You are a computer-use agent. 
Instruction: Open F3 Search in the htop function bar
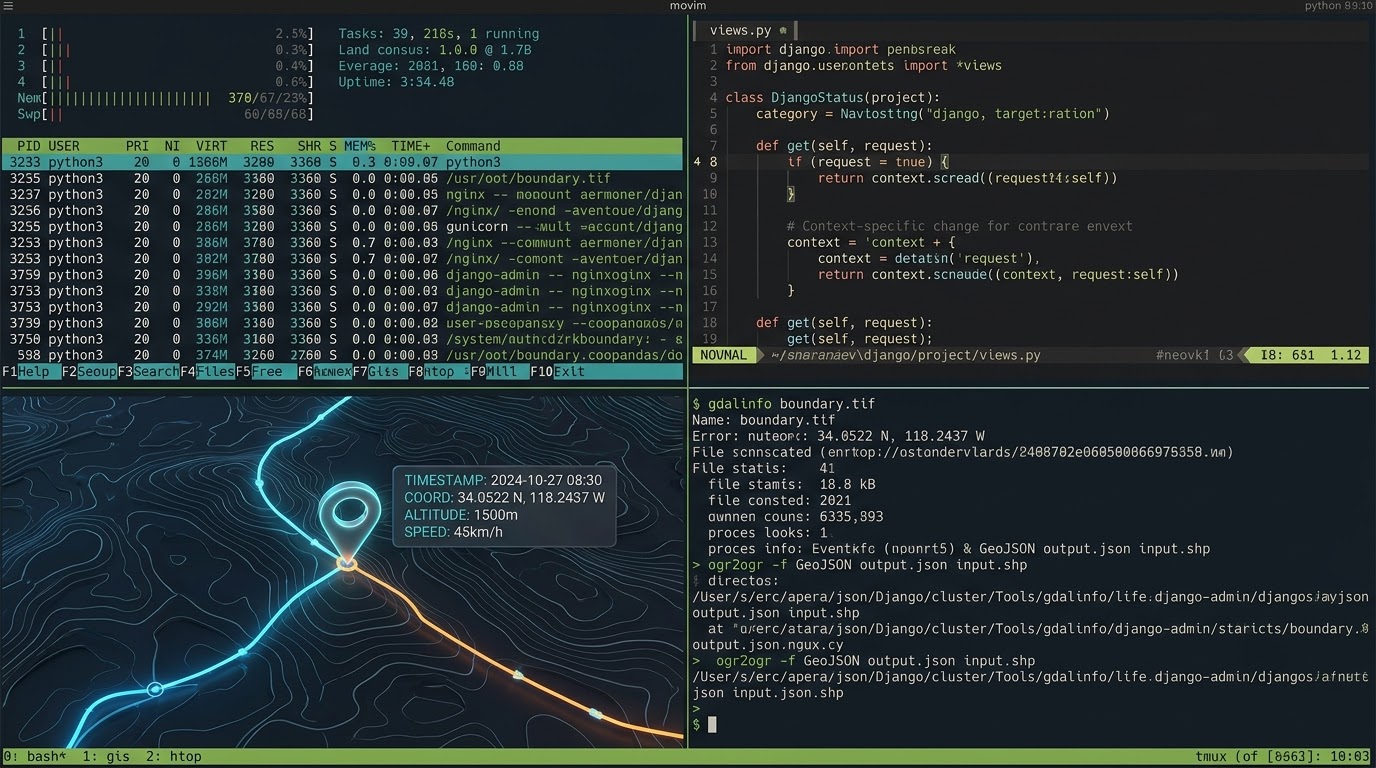coord(150,371)
